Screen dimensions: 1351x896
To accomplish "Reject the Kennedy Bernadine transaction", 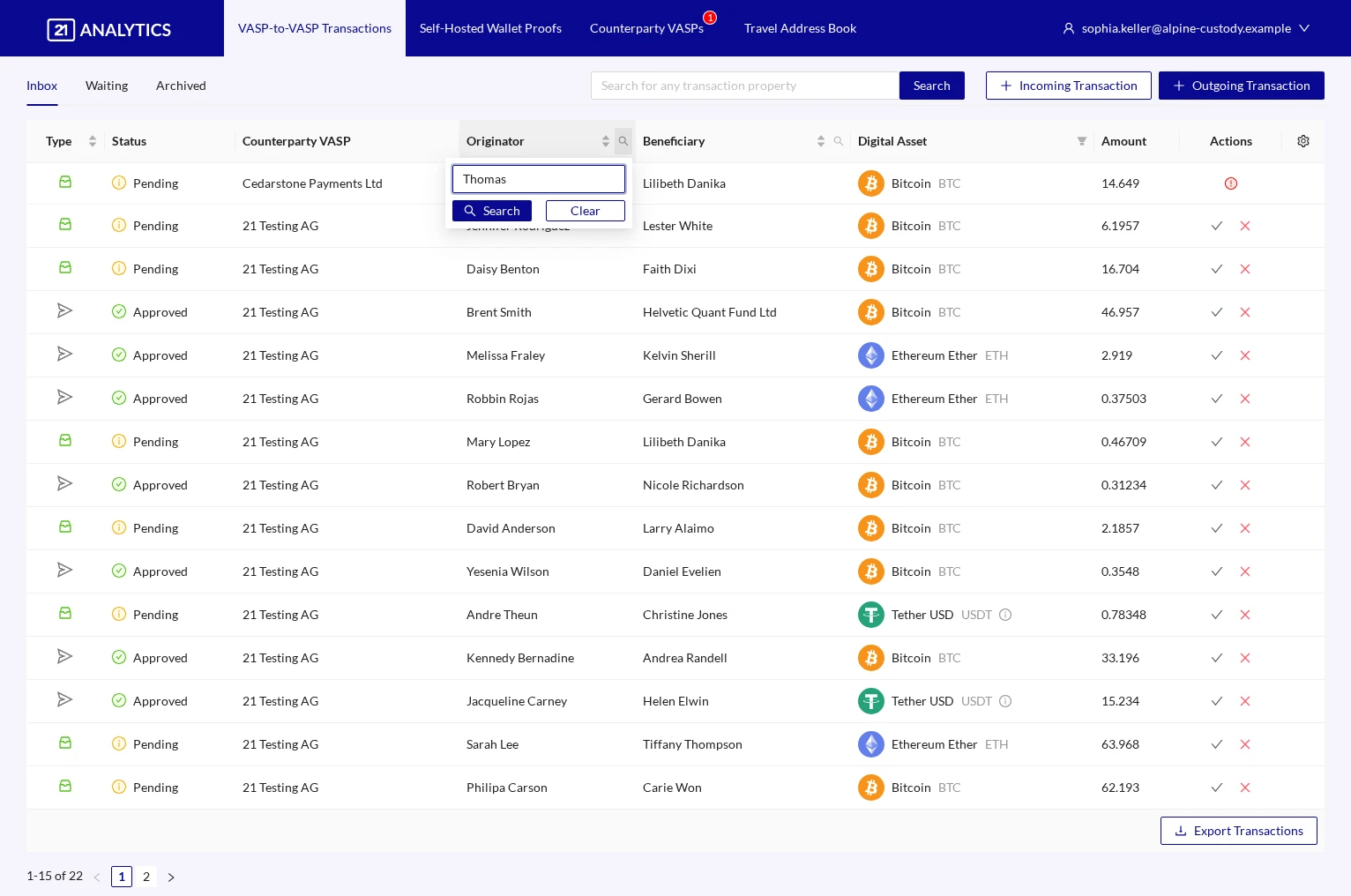I will tap(1245, 658).
